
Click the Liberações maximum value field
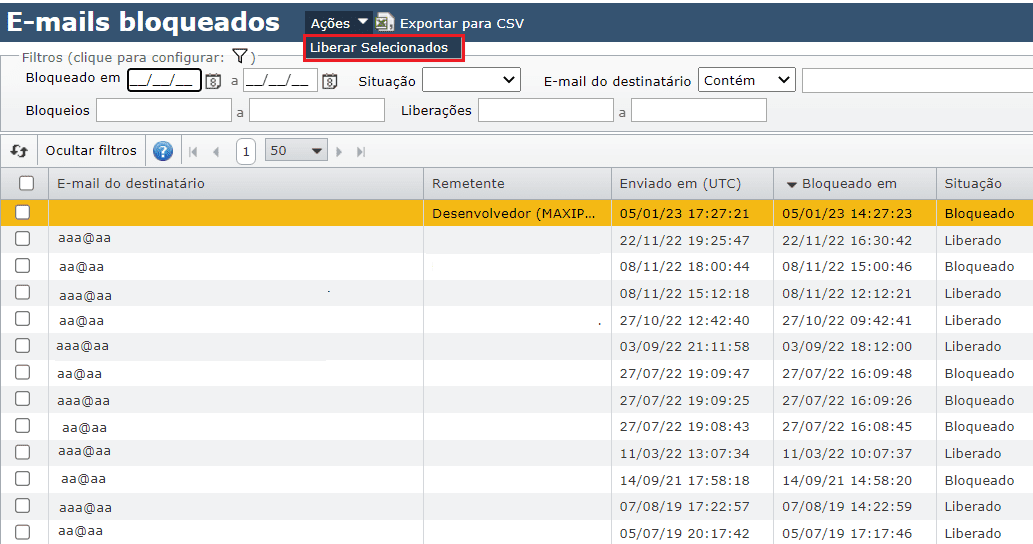(699, 110)
